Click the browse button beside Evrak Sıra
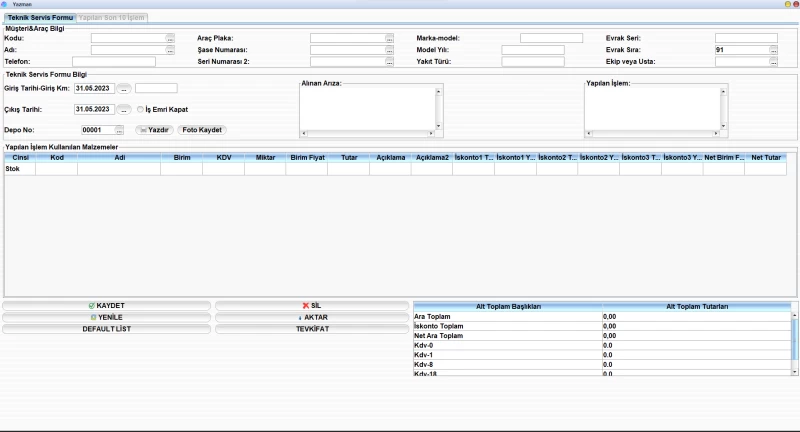Image resolution: width=800 pixels, height=432 pixels. (773, 50)
